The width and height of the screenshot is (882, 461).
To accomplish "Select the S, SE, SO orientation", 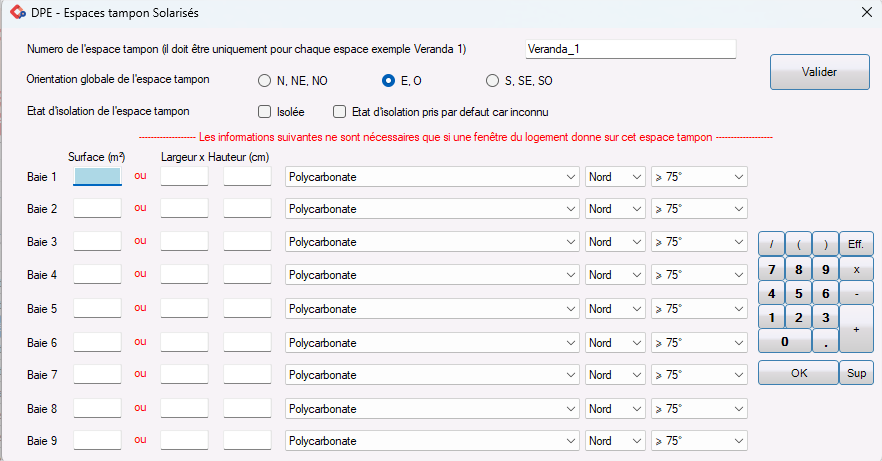I will point(492,81).
